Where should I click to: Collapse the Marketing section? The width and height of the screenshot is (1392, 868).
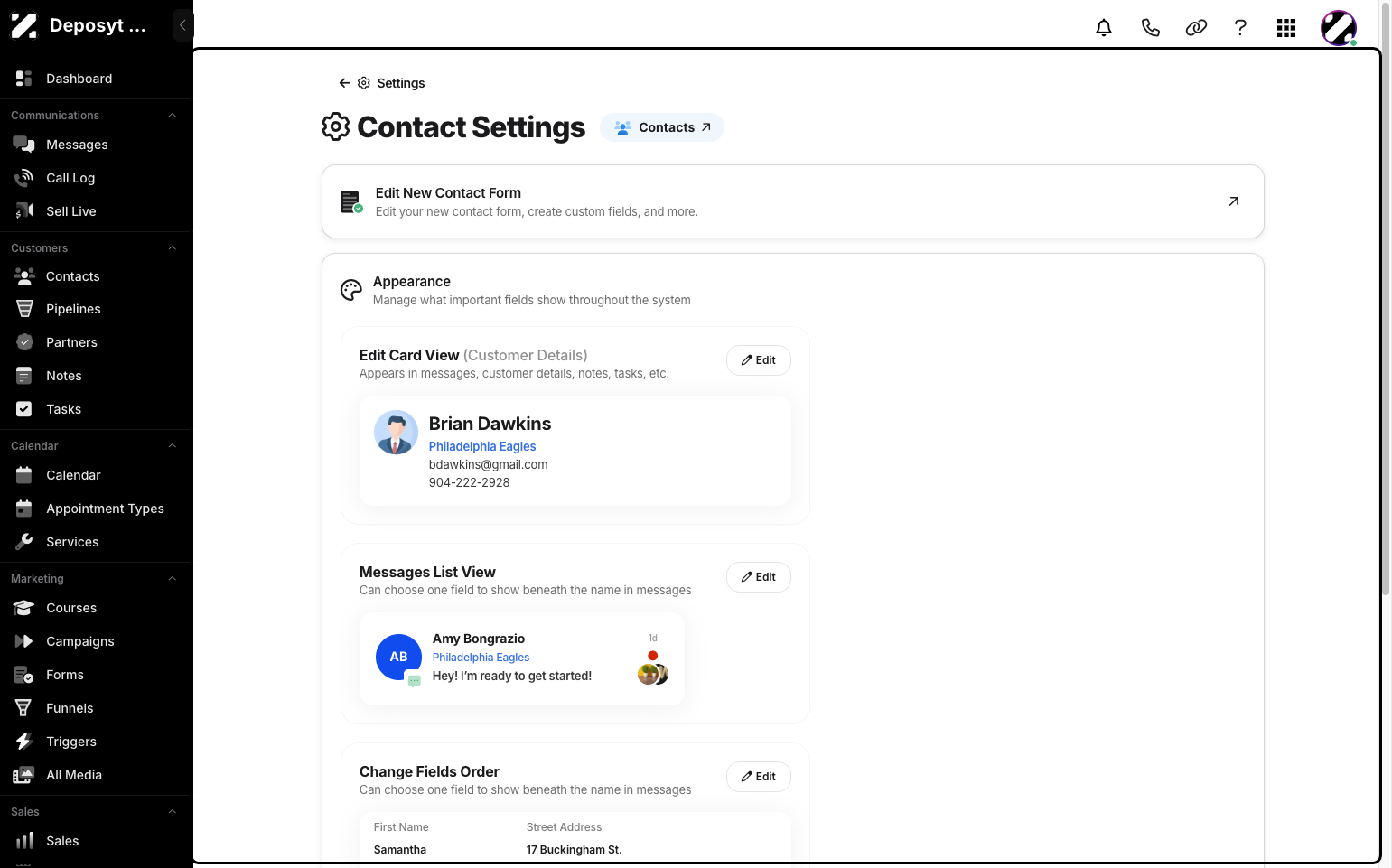click(x=172, y=579)
